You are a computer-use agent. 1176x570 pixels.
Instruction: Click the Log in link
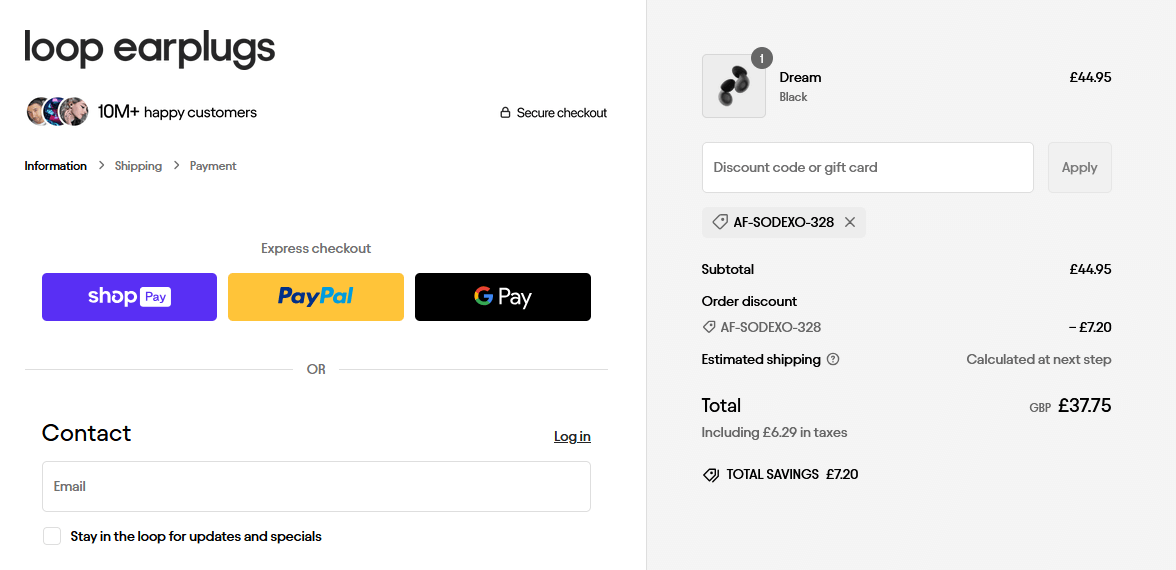pyautogui.click(x=572, y=436)
